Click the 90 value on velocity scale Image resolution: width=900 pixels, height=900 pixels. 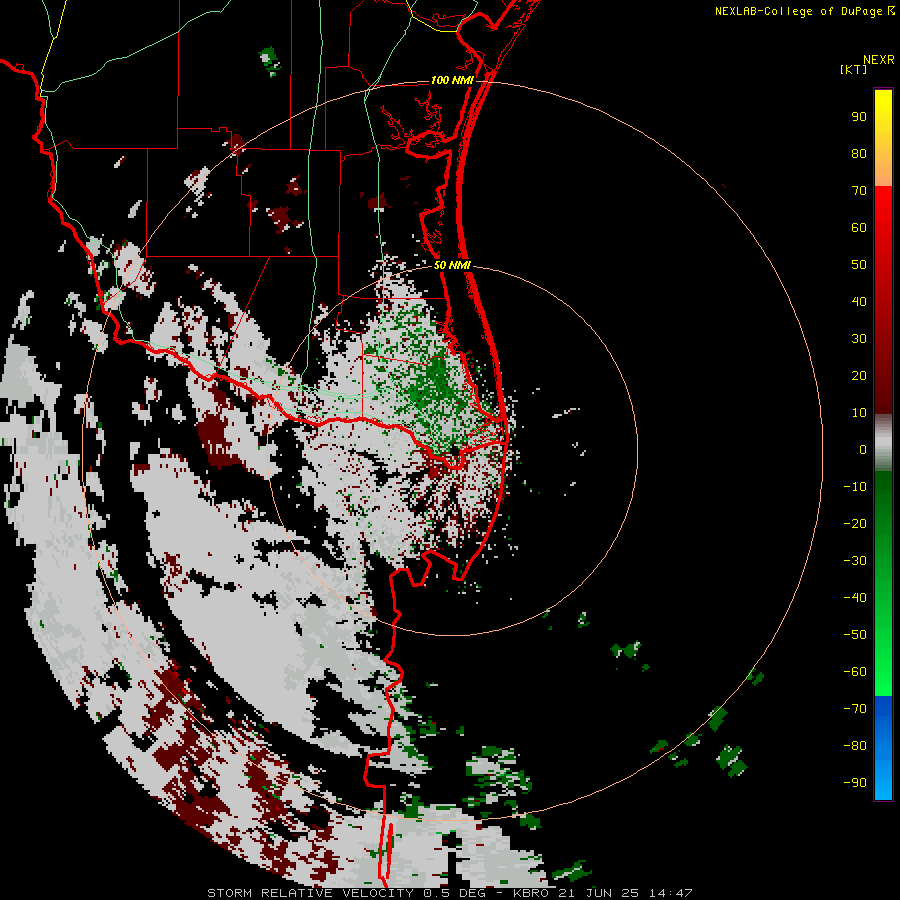859,117
